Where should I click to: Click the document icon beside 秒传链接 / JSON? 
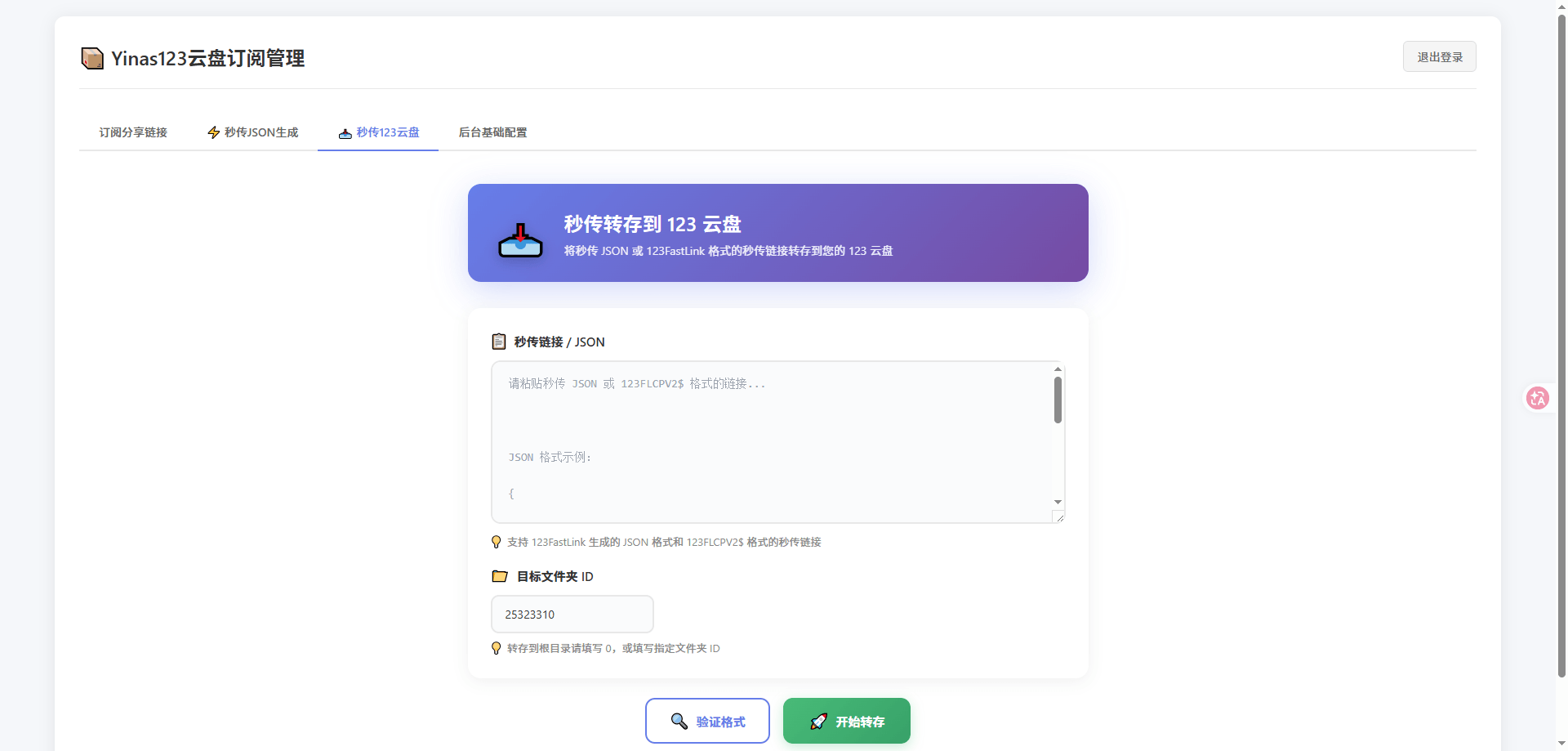(x=499, y=342)
